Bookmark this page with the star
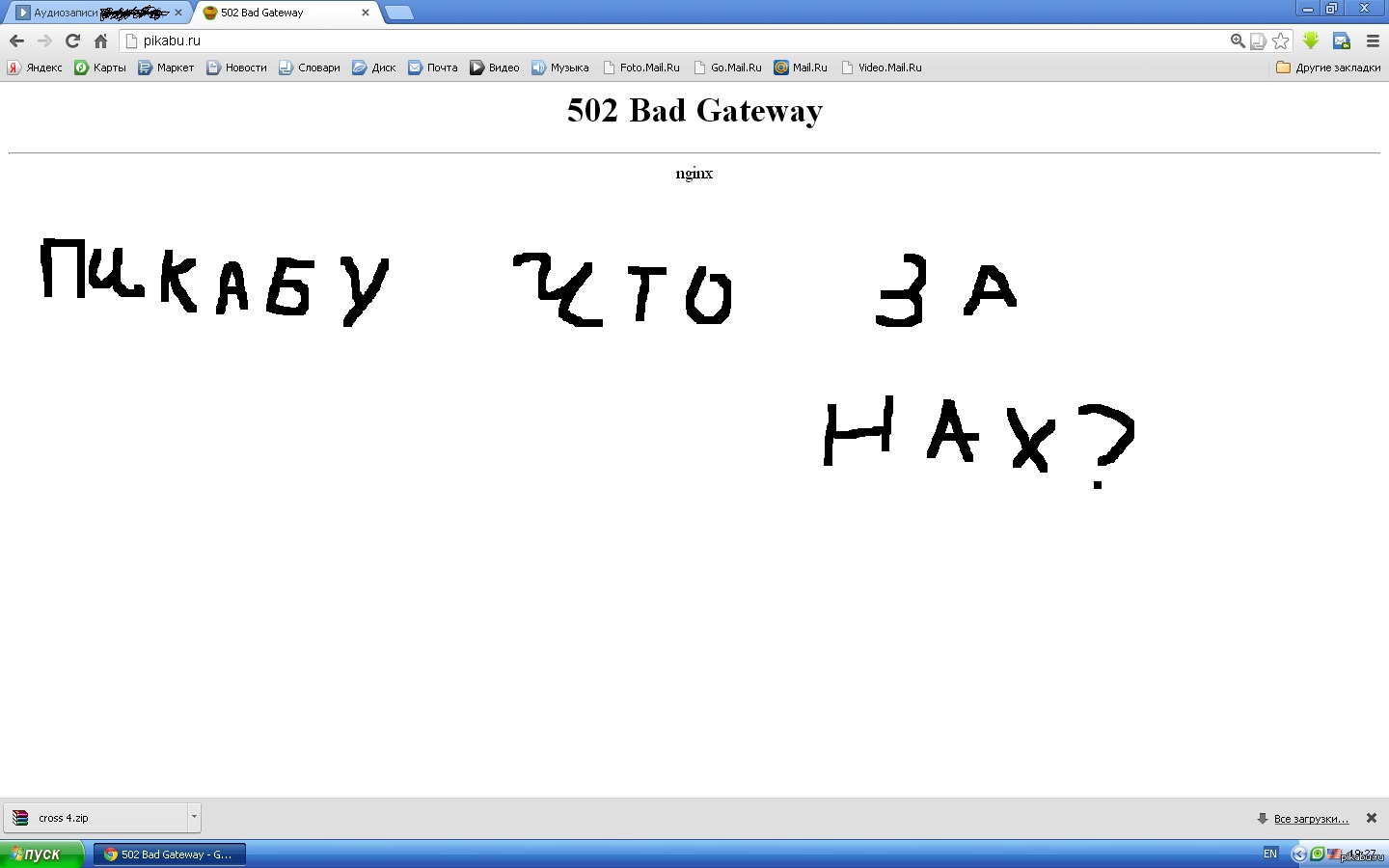 coord(1281,41)
